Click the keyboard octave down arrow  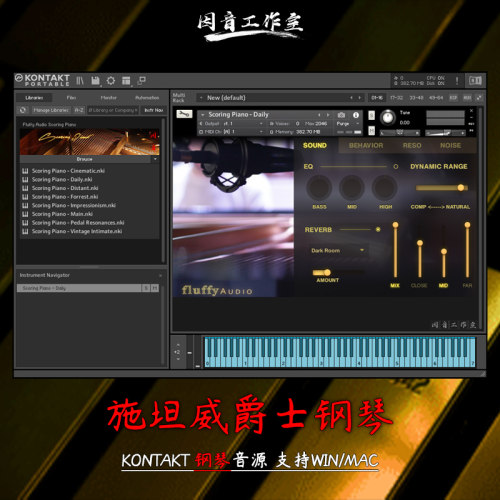[x=178, y=359]
